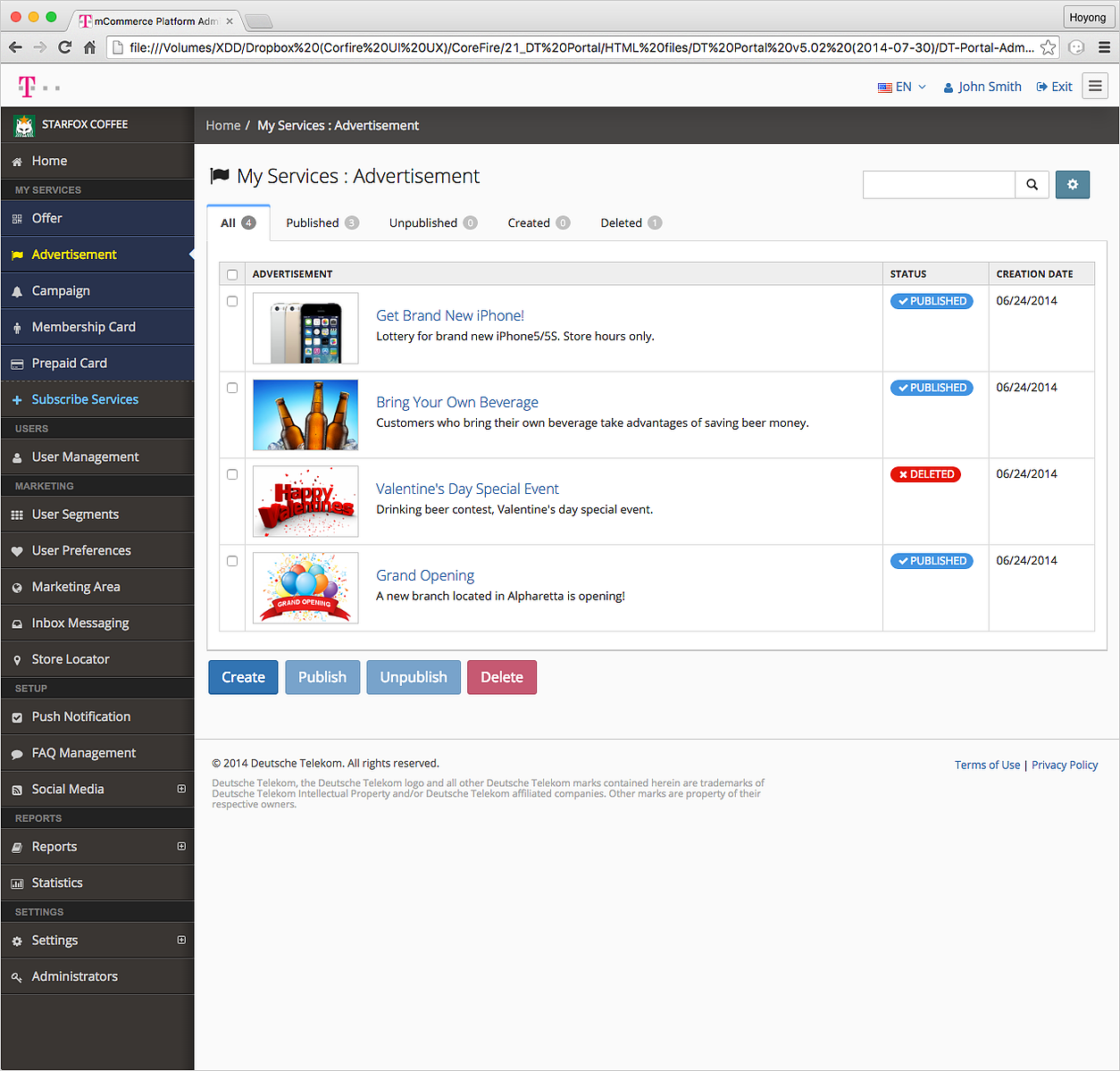Open the Get Brand New iPhone! link
The image size is (1120, 1071).
(x=450, y=315)
